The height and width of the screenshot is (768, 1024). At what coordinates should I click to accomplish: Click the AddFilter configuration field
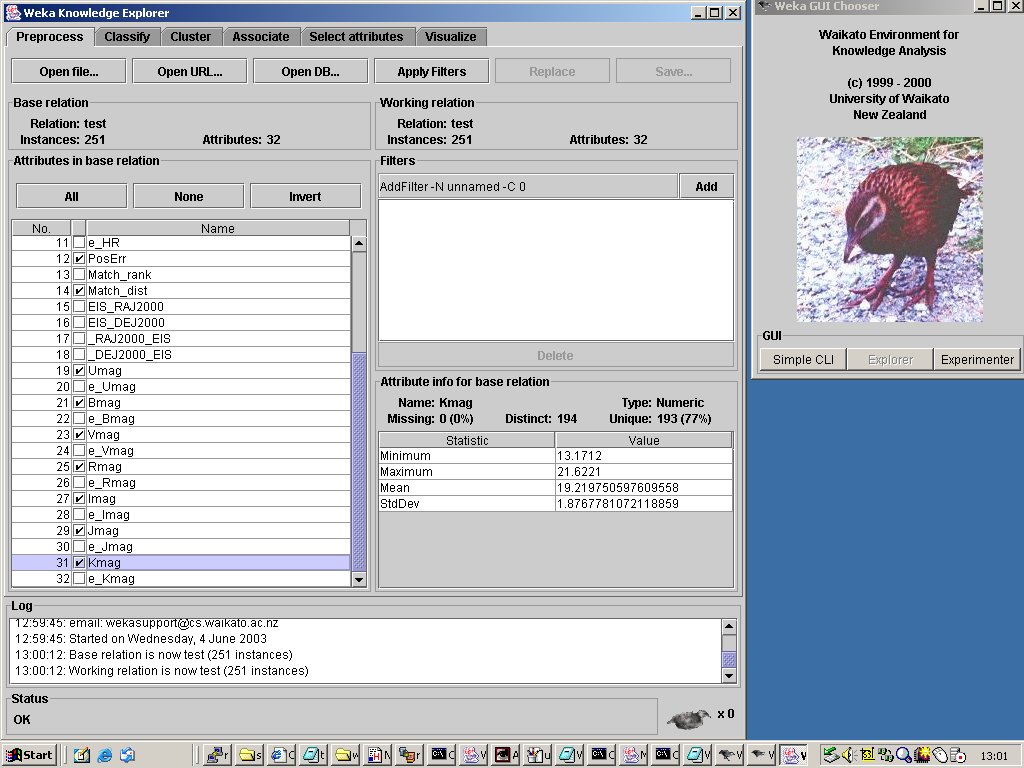[527, 187]
